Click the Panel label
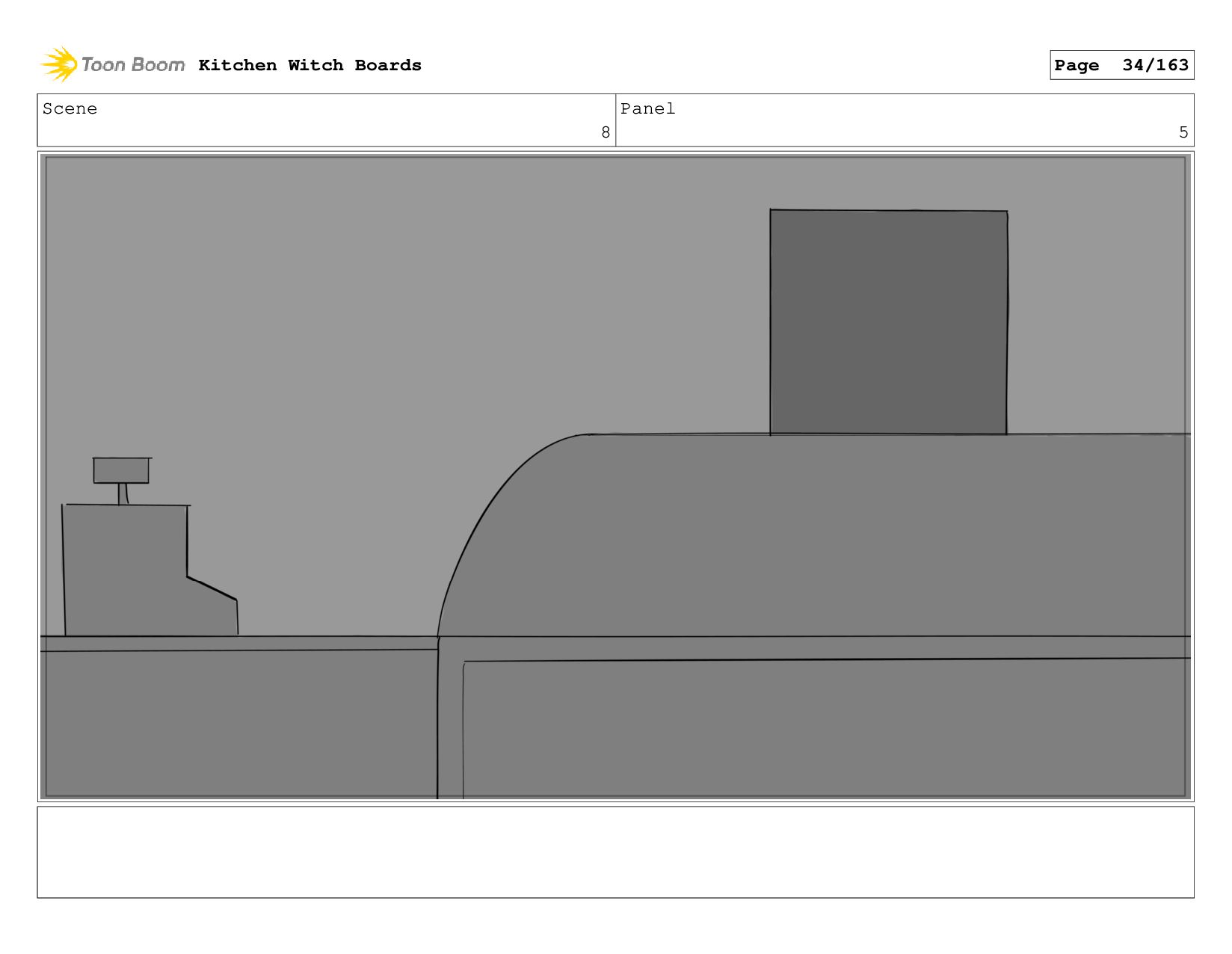The width and height of the screenshot is (1232, 954). 647,108
